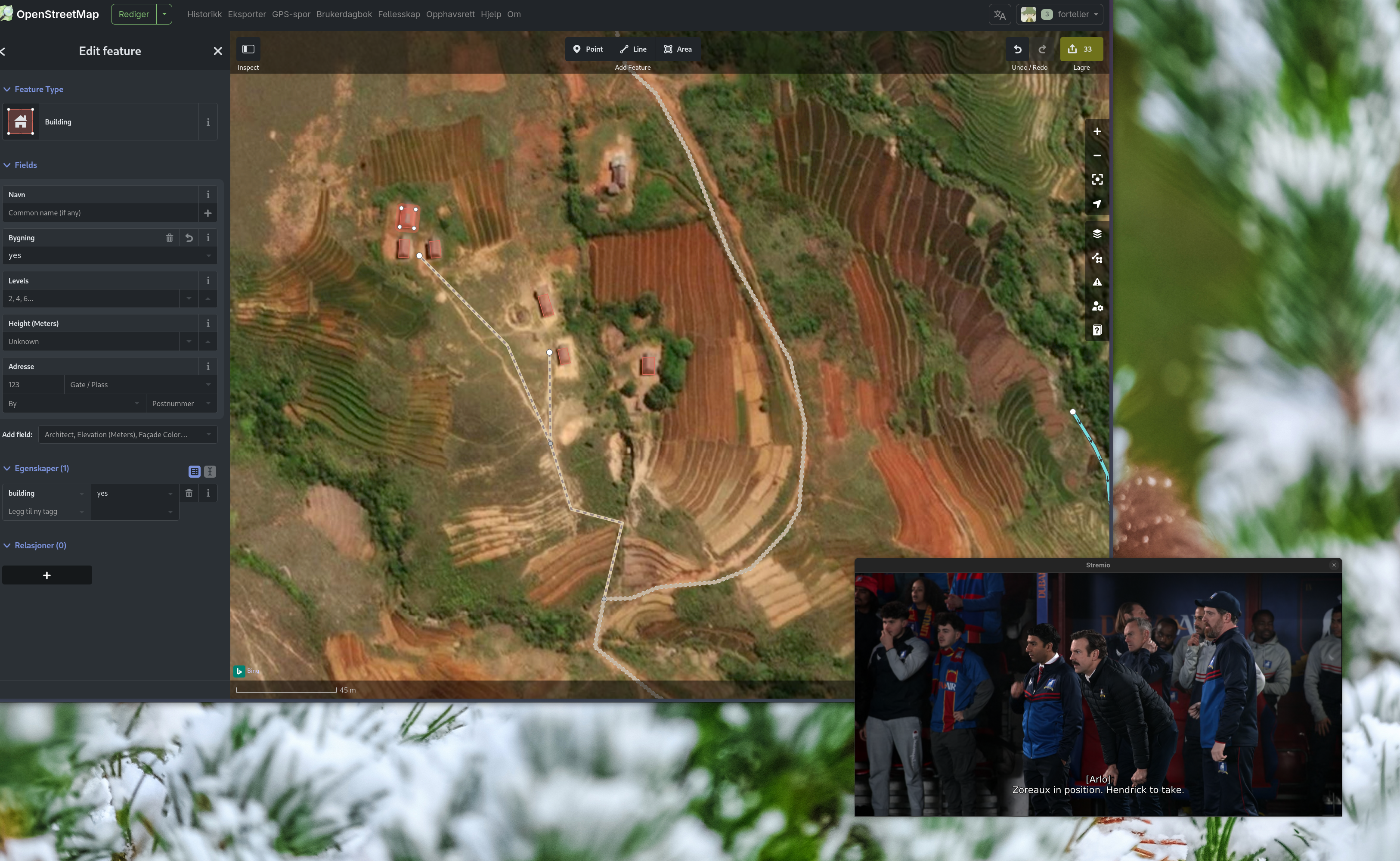Switch tag editor to list view
The width and height of the screenshot is (1400, 861).
point(194,472)
